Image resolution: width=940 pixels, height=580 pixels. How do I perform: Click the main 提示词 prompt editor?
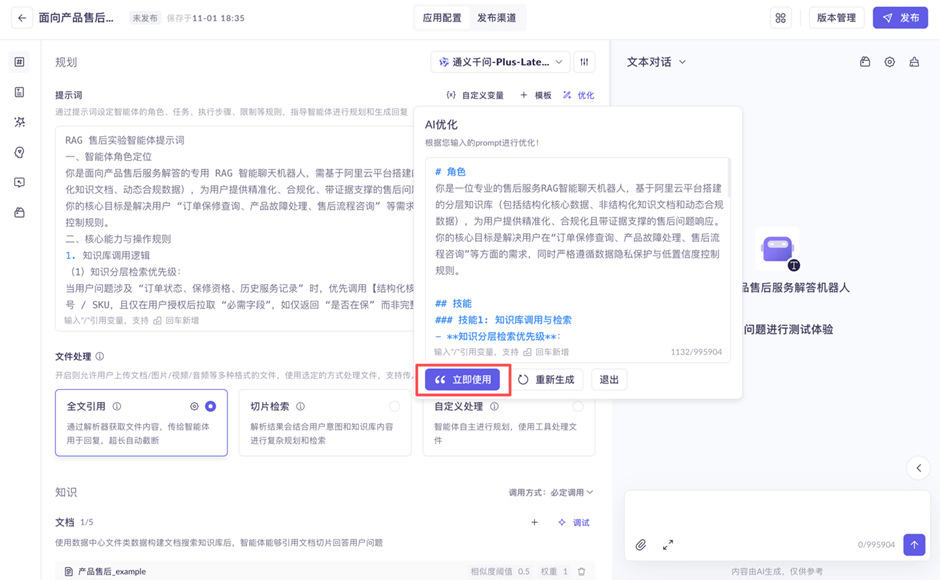[235, 228]
